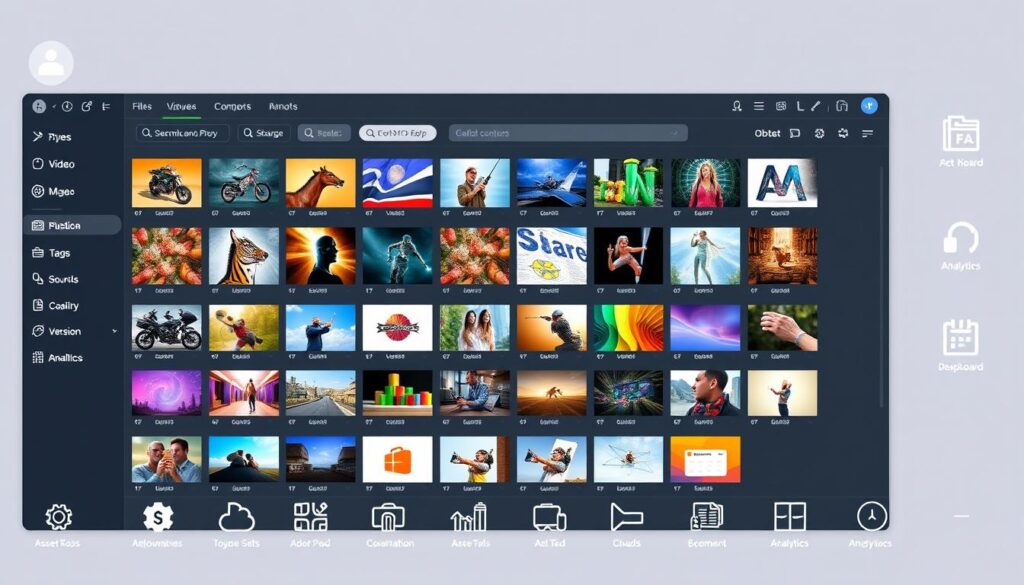
Task: Open the sort lines menu right of toolbar
Action: (x=867, y=133)
